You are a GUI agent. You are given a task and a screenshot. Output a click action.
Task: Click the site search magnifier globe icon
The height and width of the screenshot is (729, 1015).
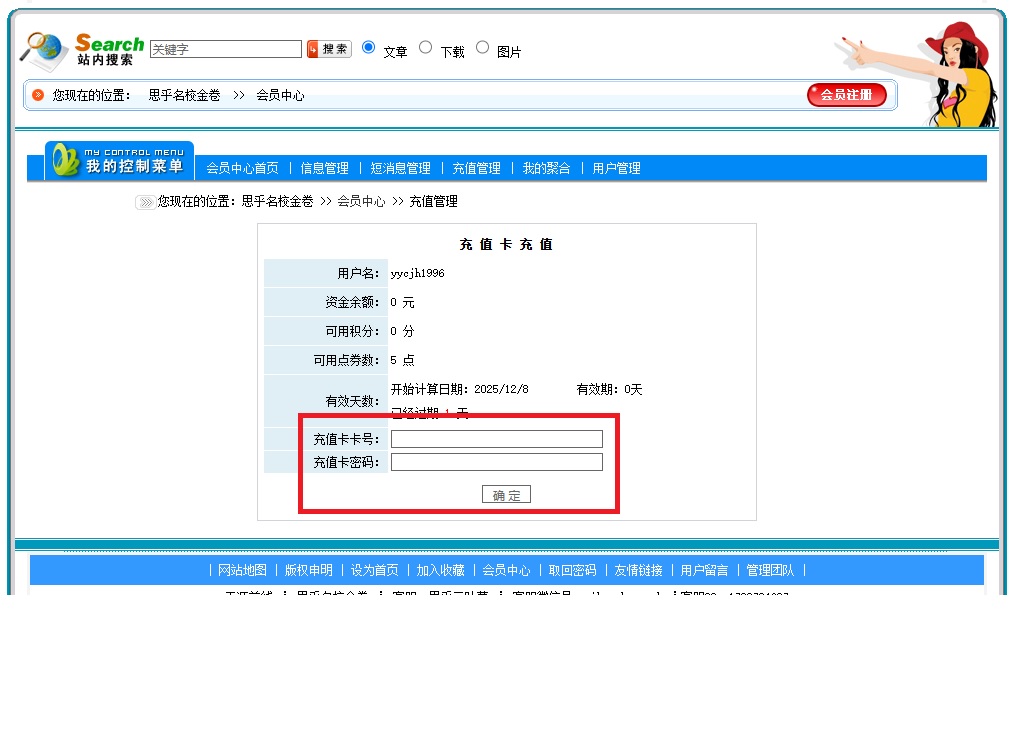point(45,51)
